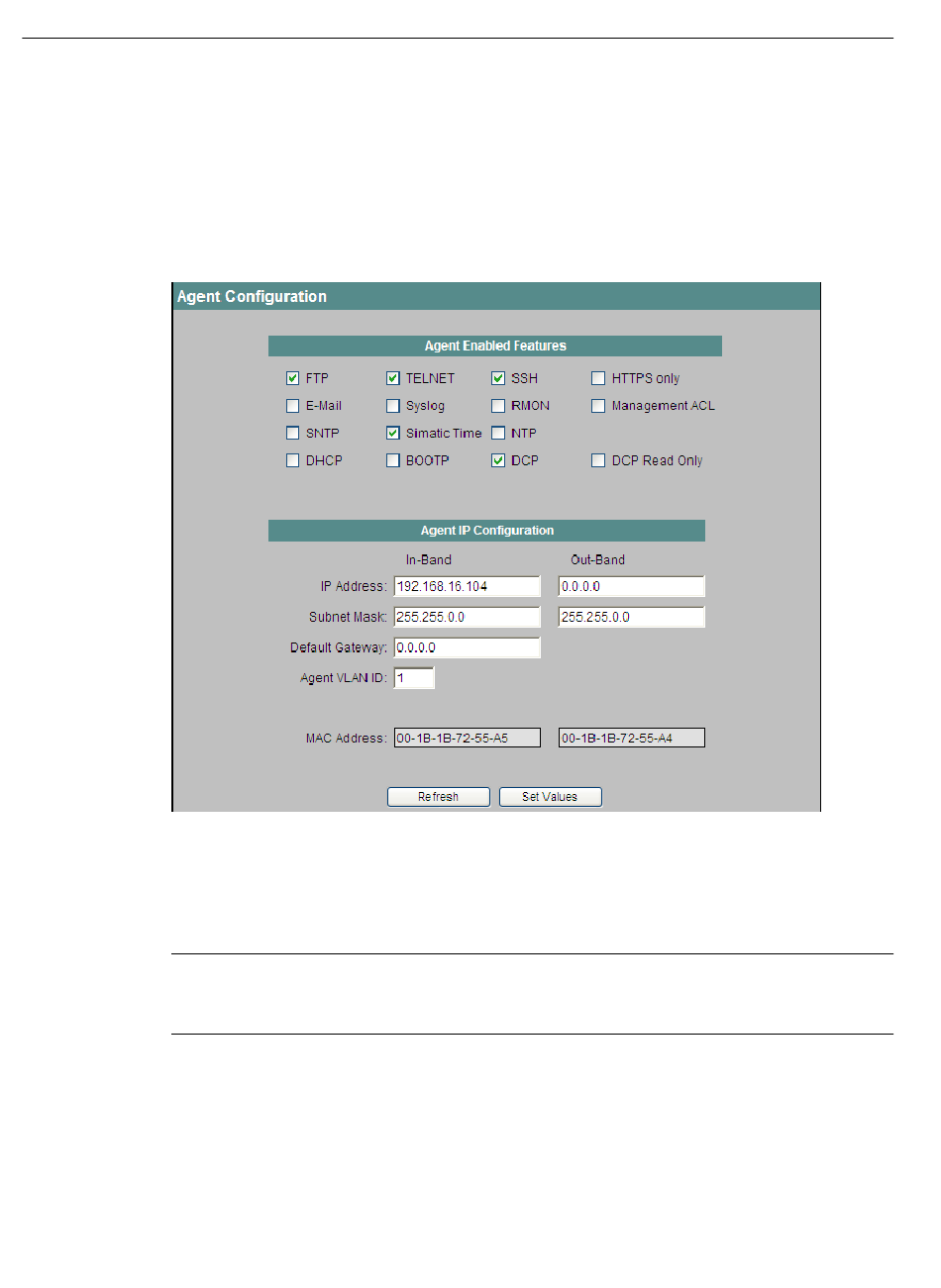
Task: Select the In-Band Subnet Mask field
Action: coord(468,617)
